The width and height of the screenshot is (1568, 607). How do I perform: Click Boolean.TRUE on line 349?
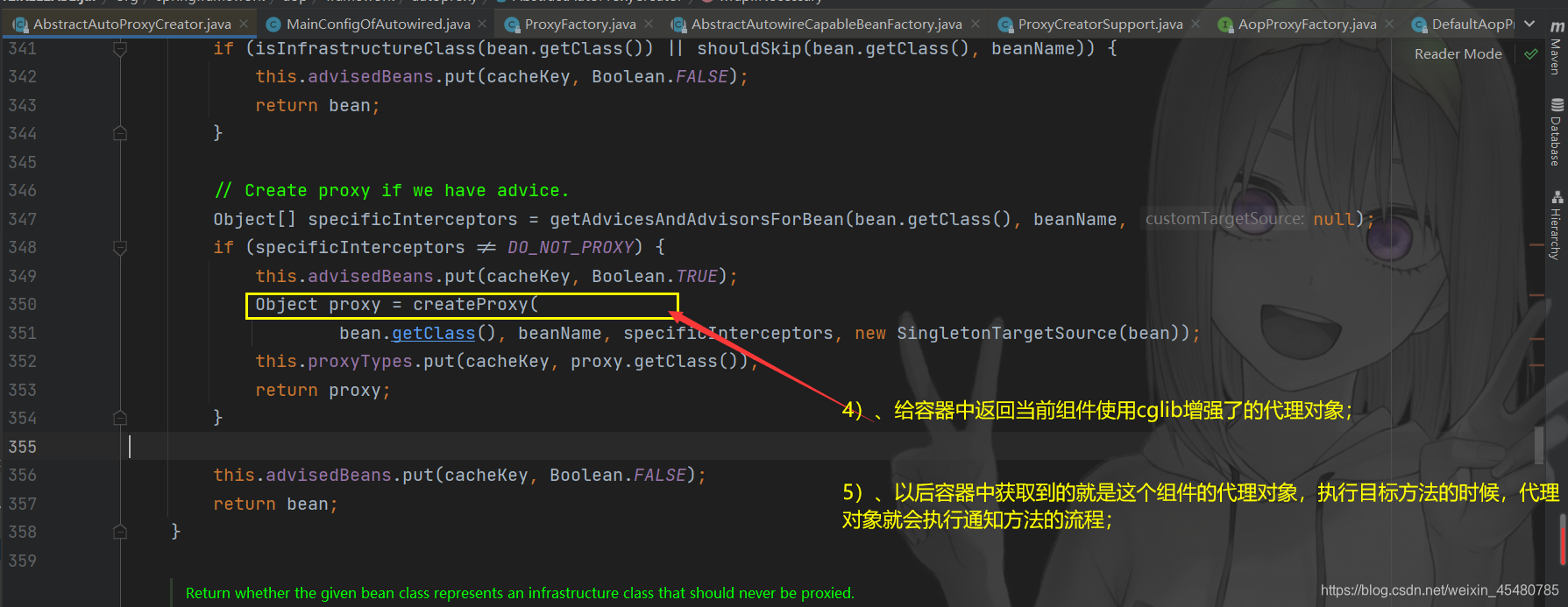tap(655, 276)
